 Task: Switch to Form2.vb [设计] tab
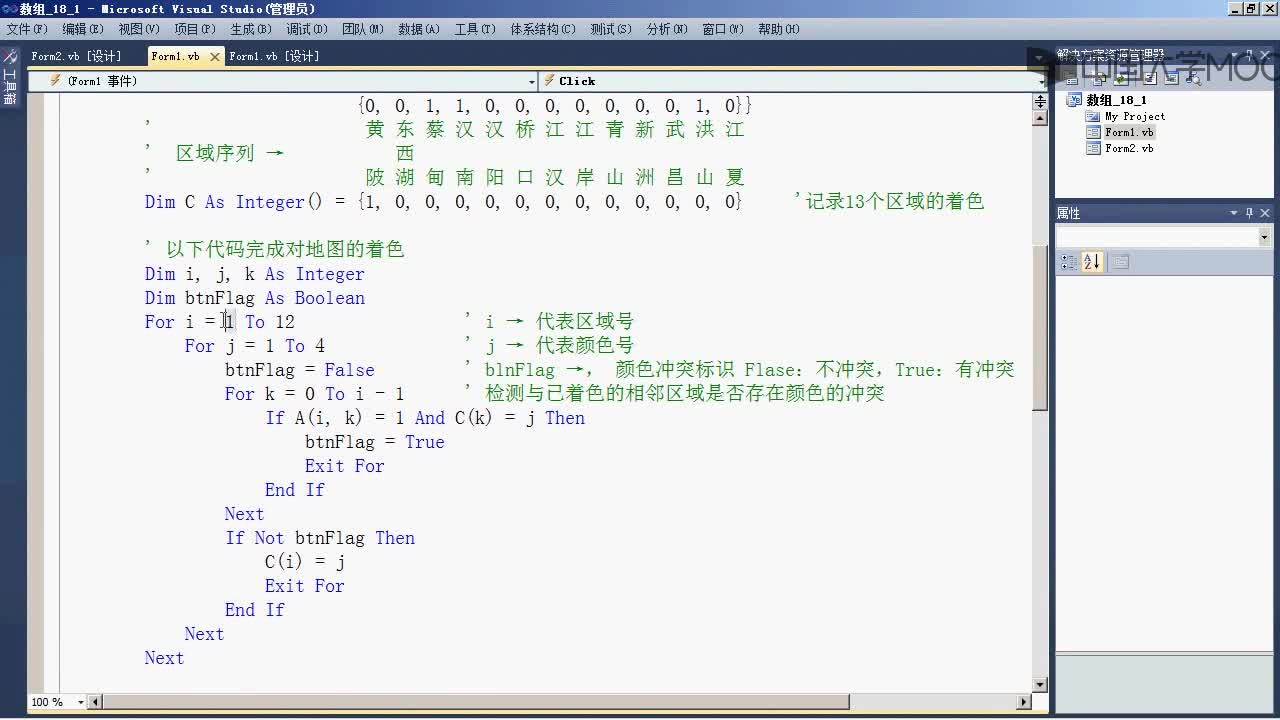[76, 57]
